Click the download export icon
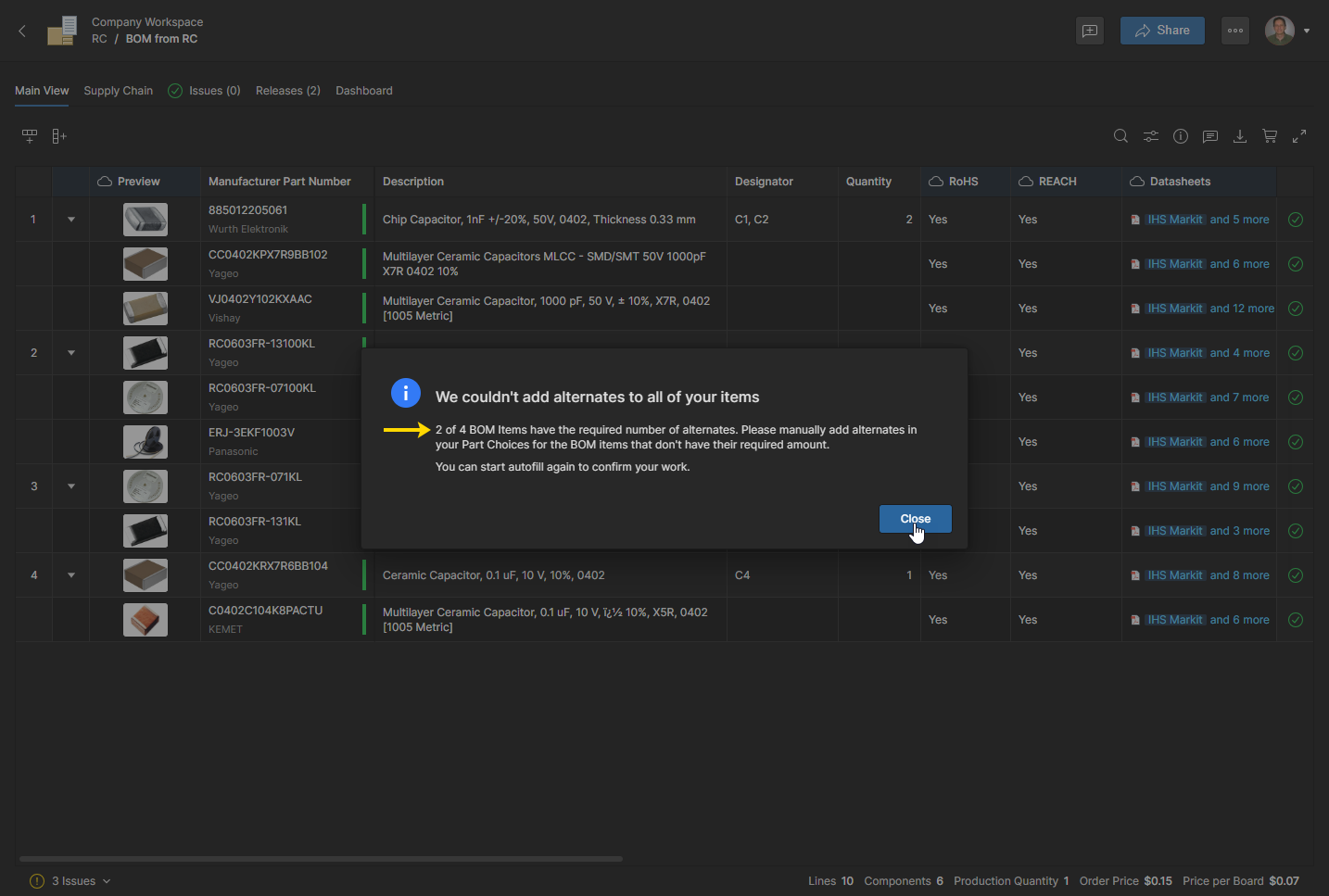The width and height of the screenshot is (1329, 896). pyautogui.click(x=1239, y=136)
